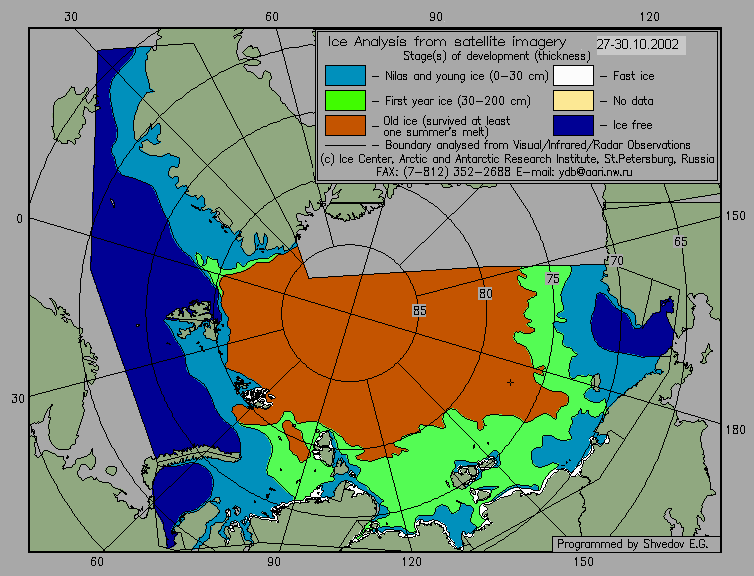Click the left-edge longitude label 0
The width and height of the screenshot is (754, 576).
click(19, 219)
